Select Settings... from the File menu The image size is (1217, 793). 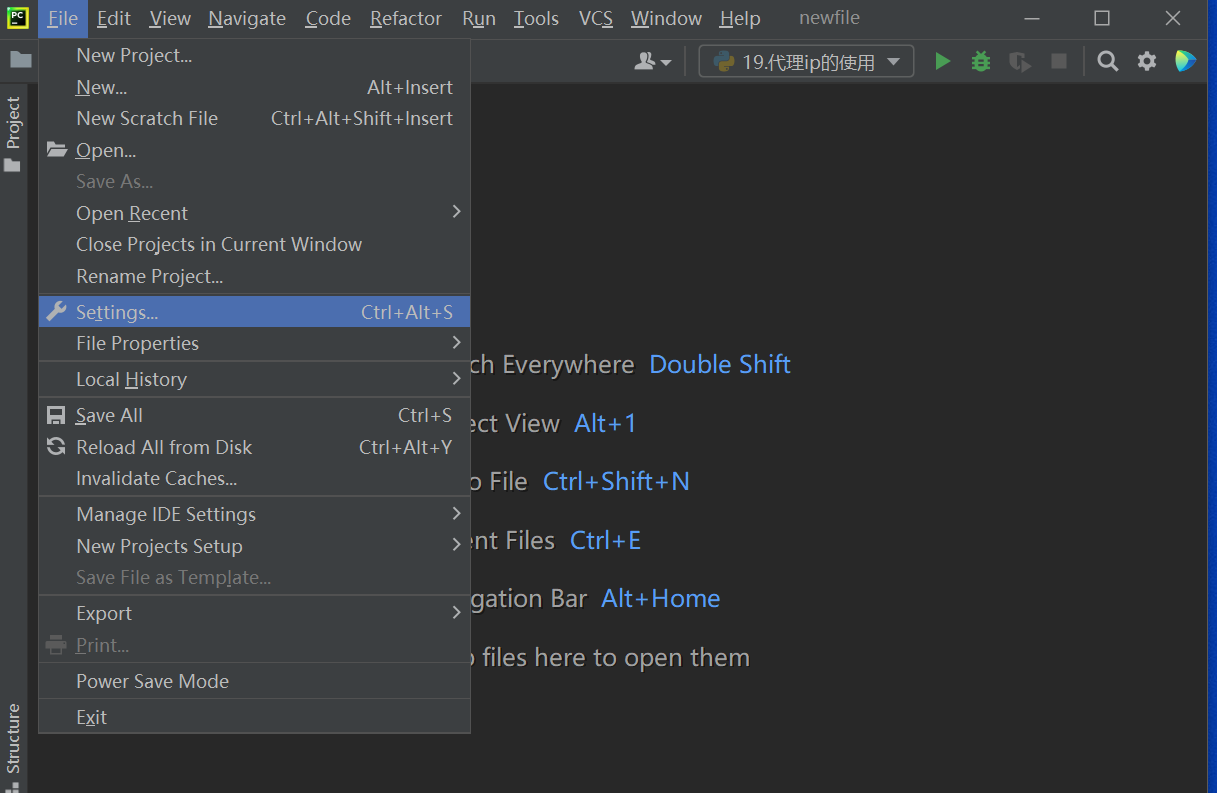[x=117, y=312]
